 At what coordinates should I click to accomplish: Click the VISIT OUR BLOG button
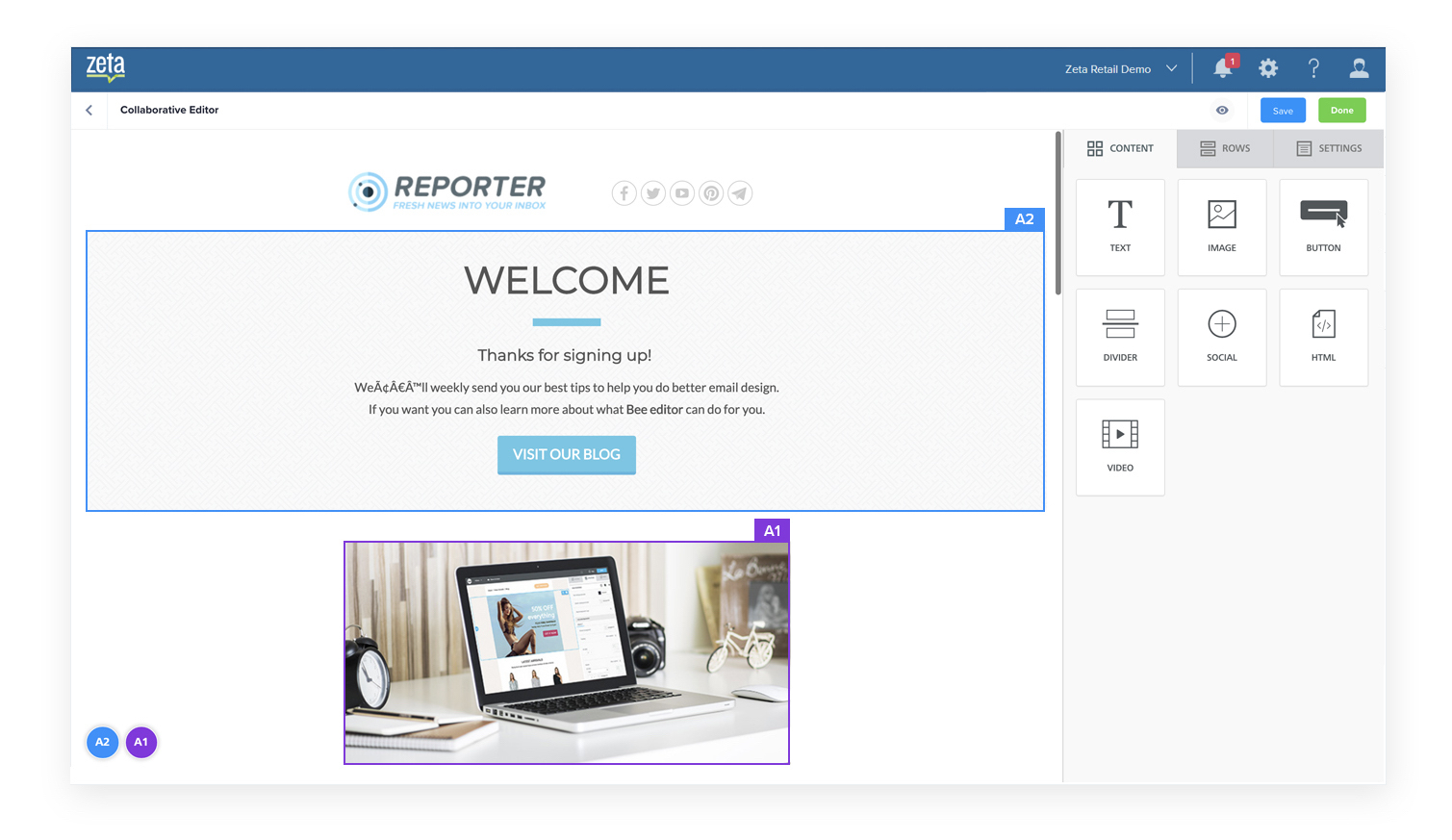pos(566,455)
